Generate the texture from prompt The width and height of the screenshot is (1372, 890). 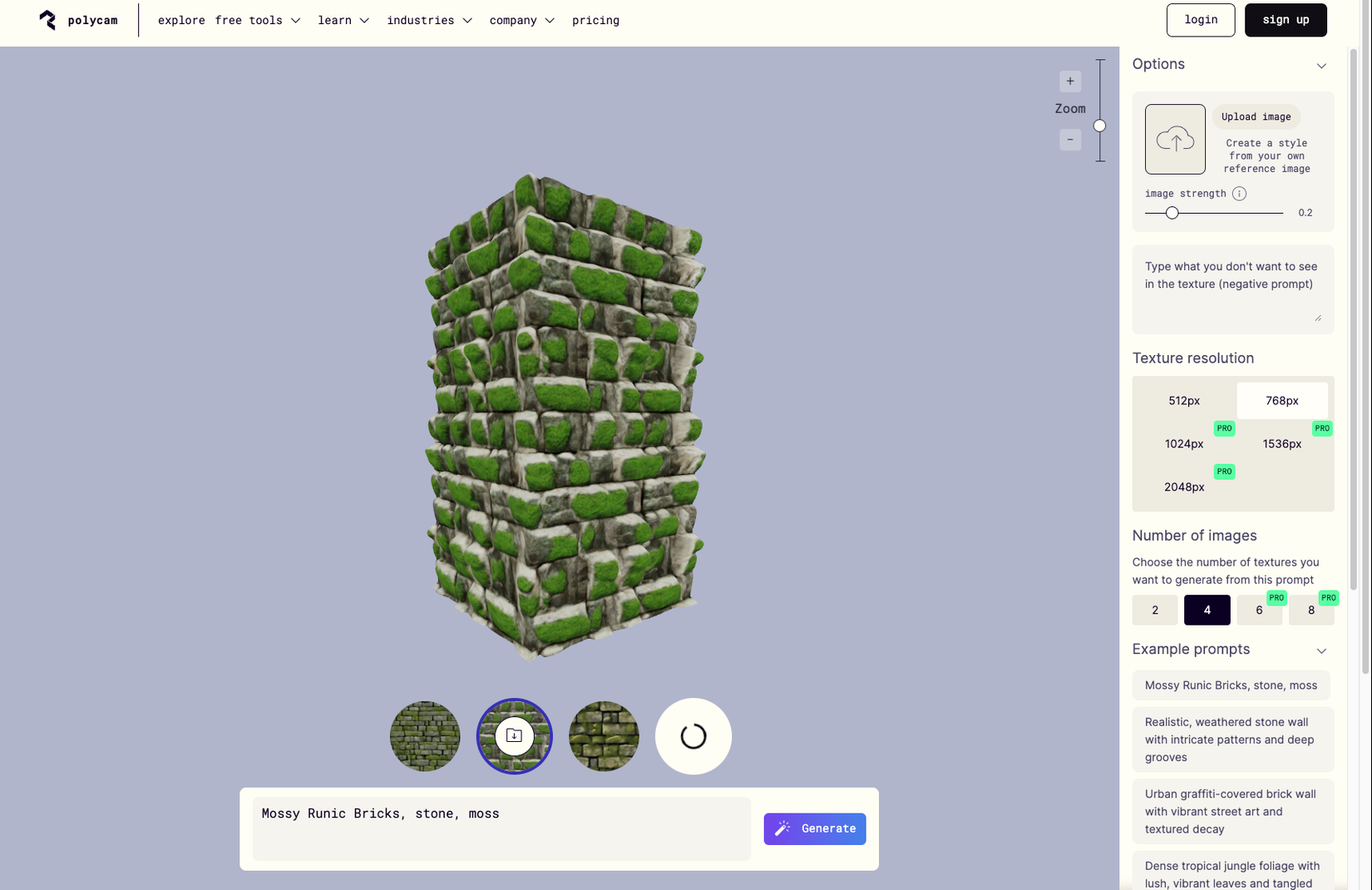pos(815,828)
